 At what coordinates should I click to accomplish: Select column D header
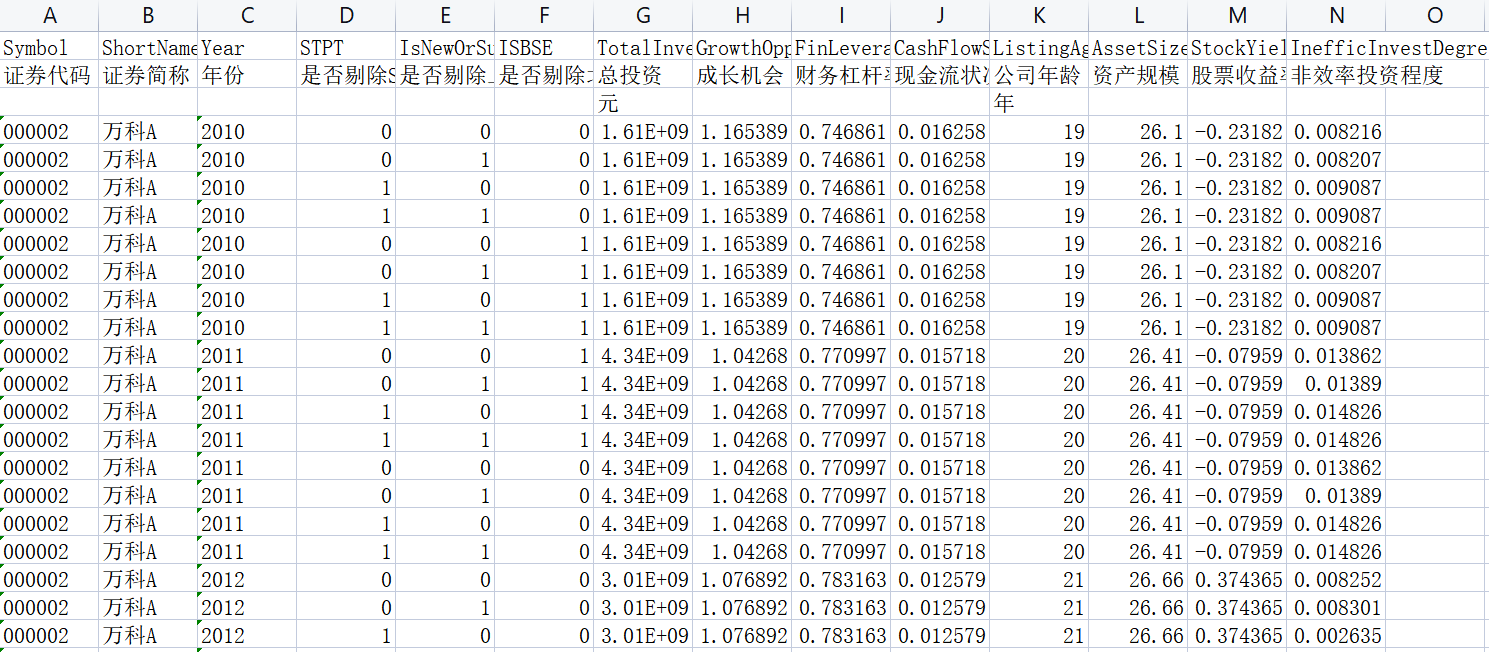click(347, 15)
